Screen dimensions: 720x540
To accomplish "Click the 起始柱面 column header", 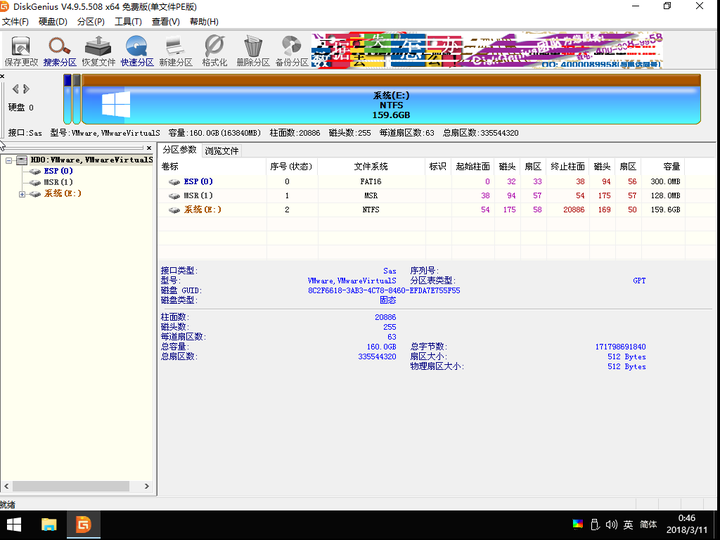I will (x=473, y=167).
